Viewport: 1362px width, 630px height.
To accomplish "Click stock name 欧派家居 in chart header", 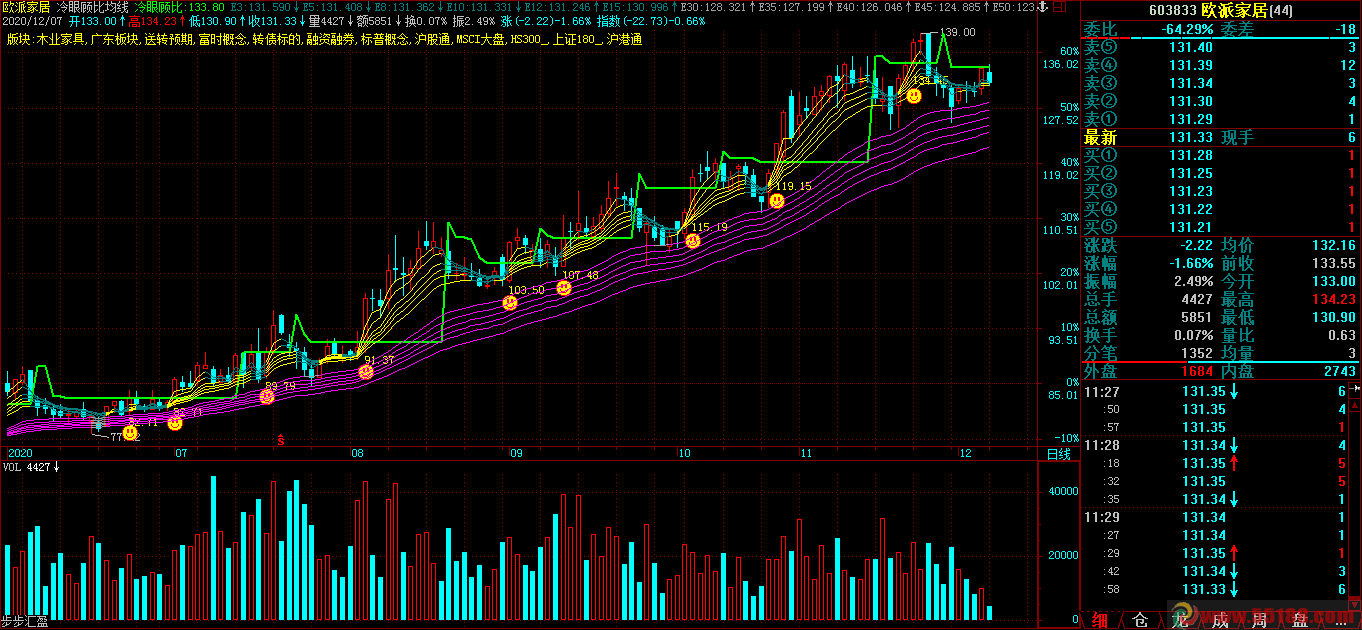I will click(27, 7).
